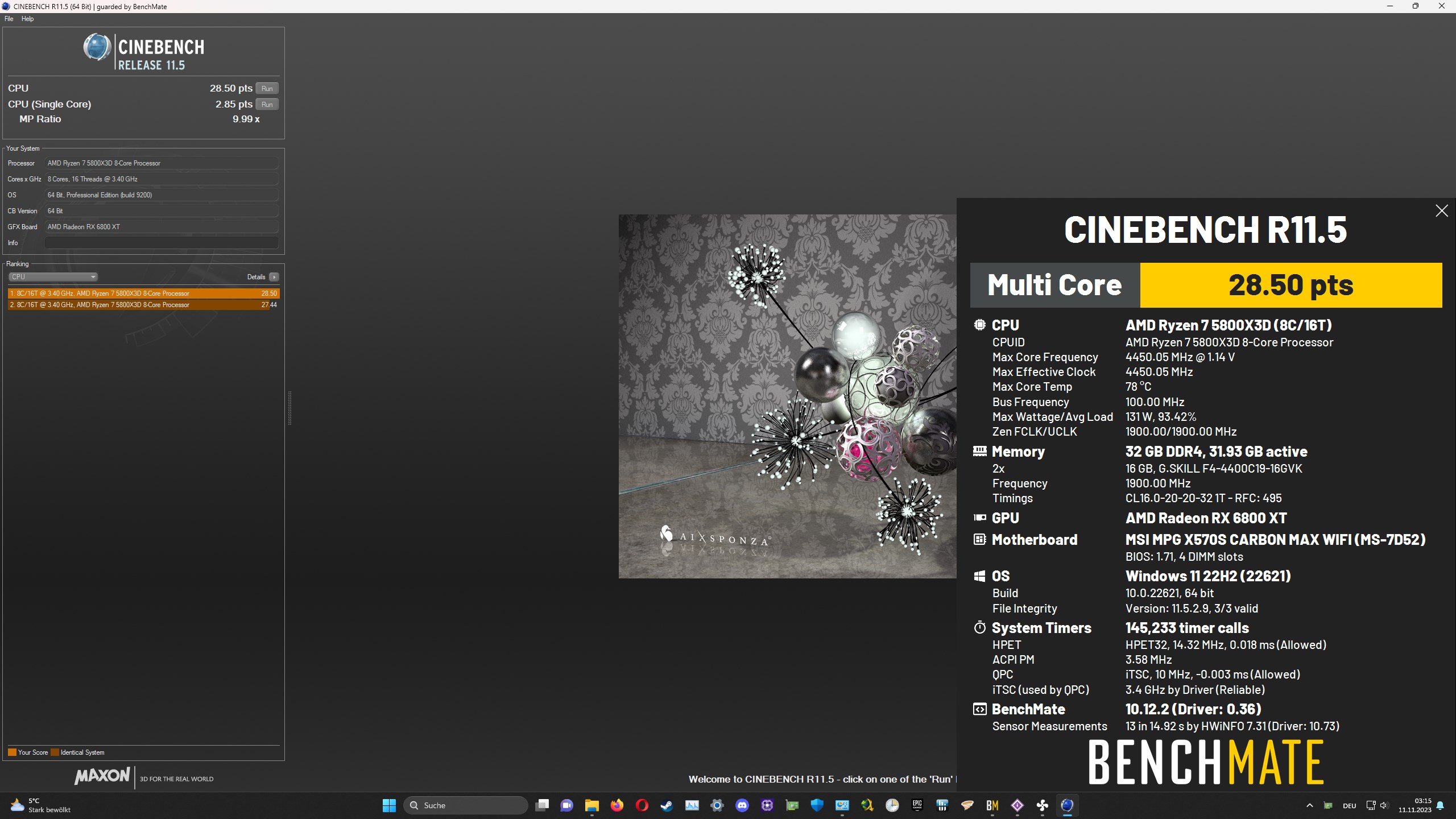
Task: Click the MAXON logo at bottom
Action: 102,776
